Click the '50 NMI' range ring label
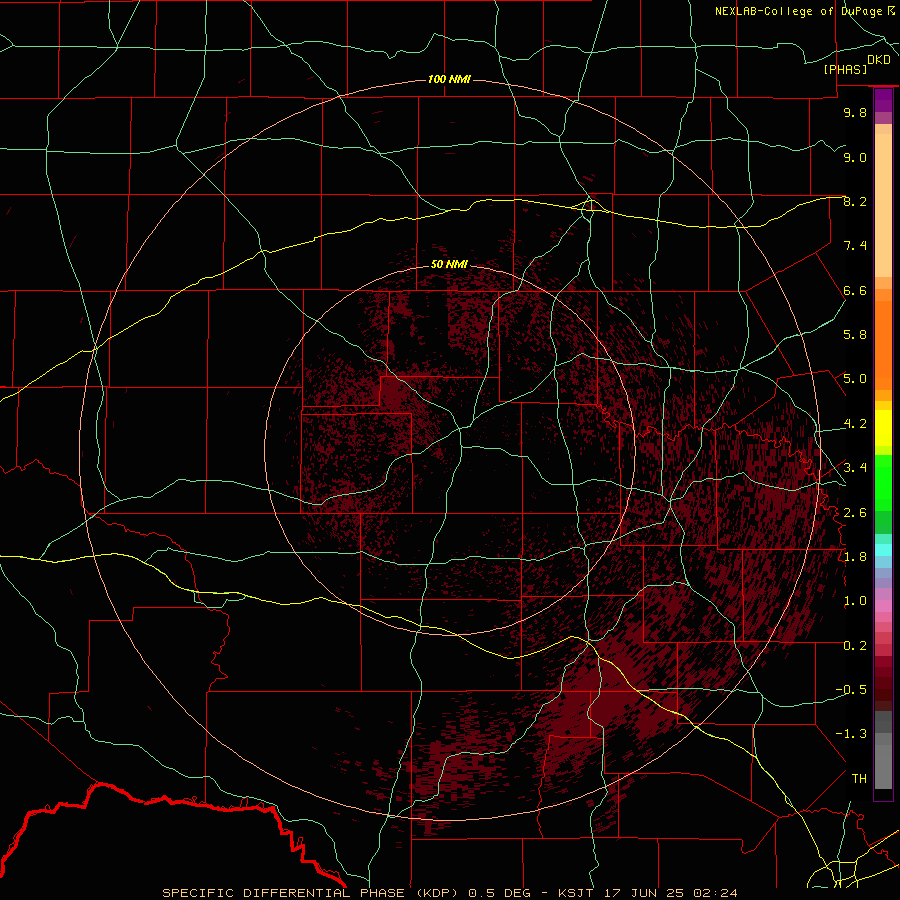This screenshot has width=900, height=900. [449, 264]
